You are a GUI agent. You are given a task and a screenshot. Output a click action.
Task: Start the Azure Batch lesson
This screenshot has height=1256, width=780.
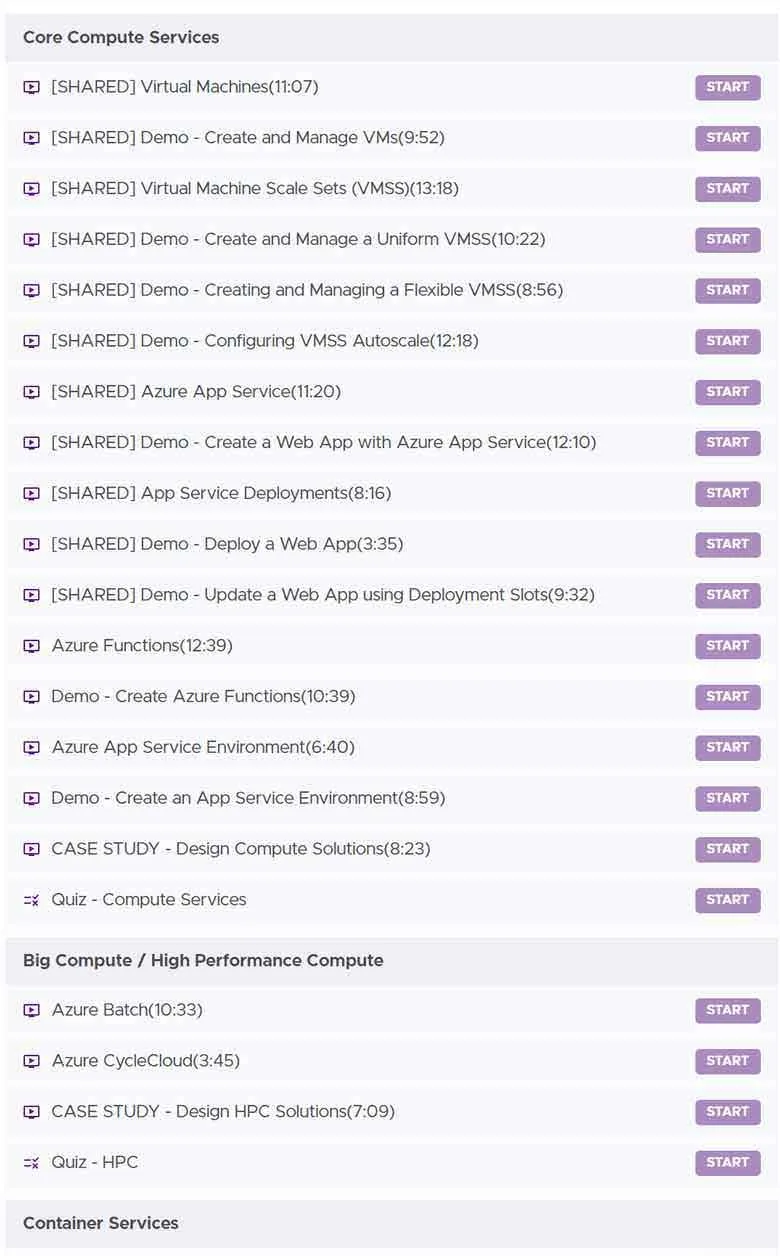tap(728, 1011)
